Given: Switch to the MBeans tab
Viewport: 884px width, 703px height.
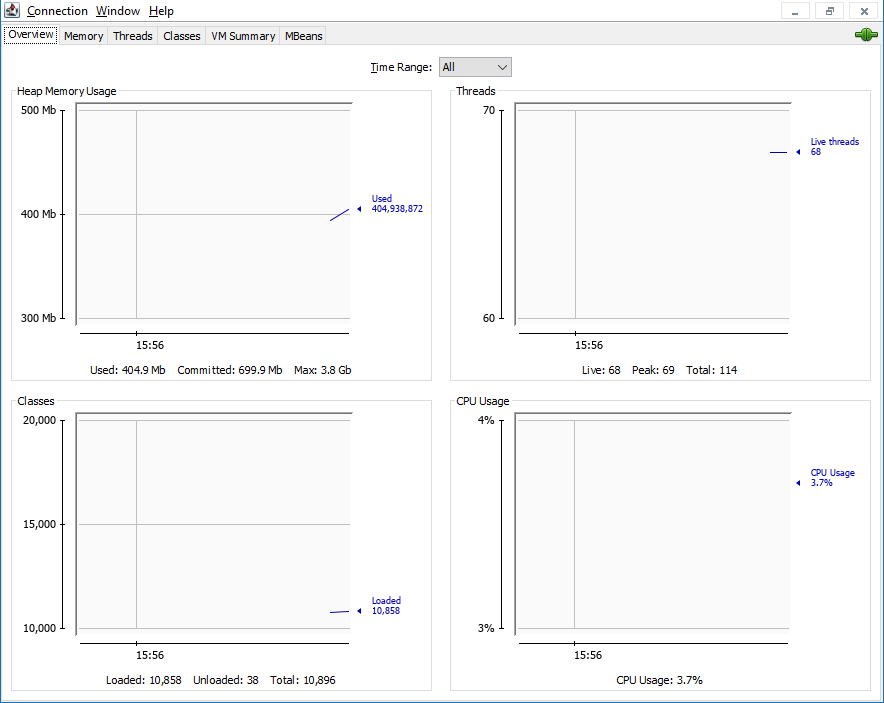Looking at the screenshot, I should 304,36.
